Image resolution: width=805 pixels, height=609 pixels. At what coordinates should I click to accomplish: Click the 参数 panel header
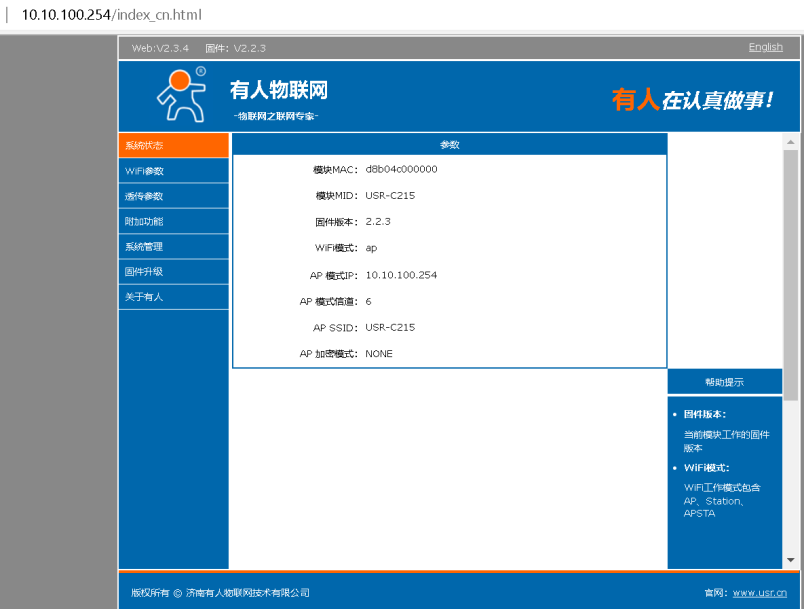click(449, 145)
